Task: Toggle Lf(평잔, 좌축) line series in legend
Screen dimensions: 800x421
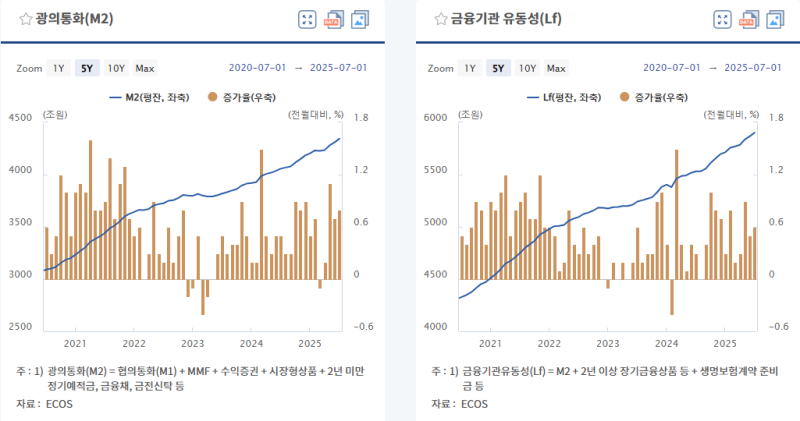Action: [x=564, y=97]
